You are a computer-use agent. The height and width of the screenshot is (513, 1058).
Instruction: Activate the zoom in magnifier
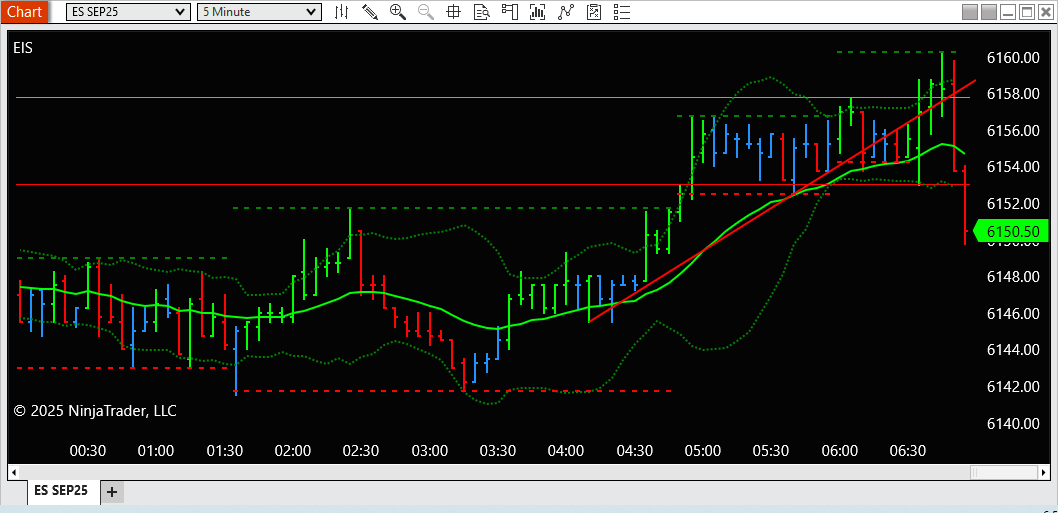click(x=398, y=11)
